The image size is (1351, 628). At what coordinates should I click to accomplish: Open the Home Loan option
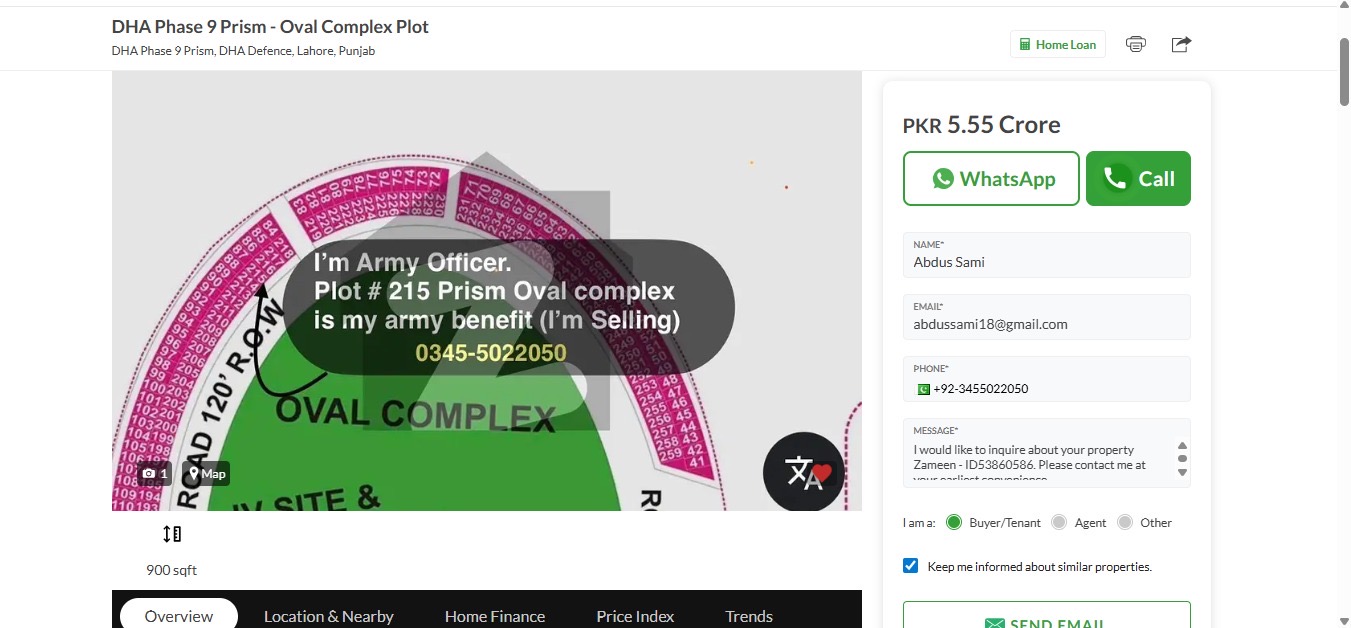point(1058,44)
